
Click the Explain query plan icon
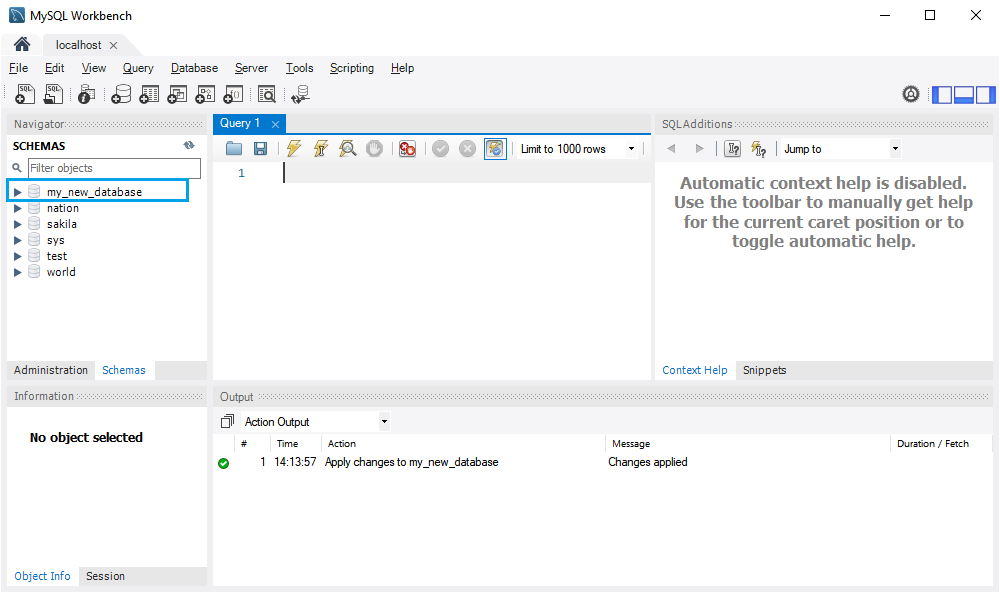tap(347, 148)
